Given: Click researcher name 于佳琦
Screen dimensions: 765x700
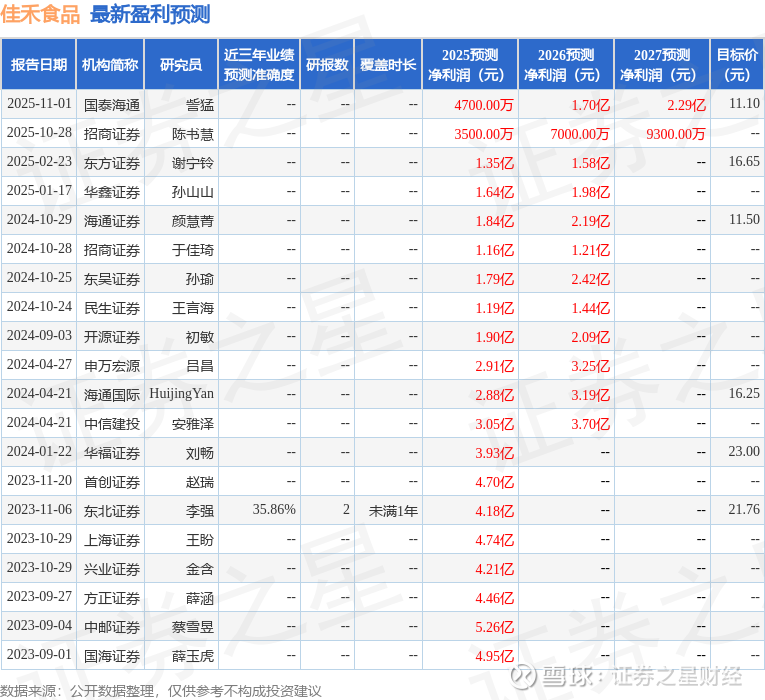Looking at the screenshot, I should [193, 250].
